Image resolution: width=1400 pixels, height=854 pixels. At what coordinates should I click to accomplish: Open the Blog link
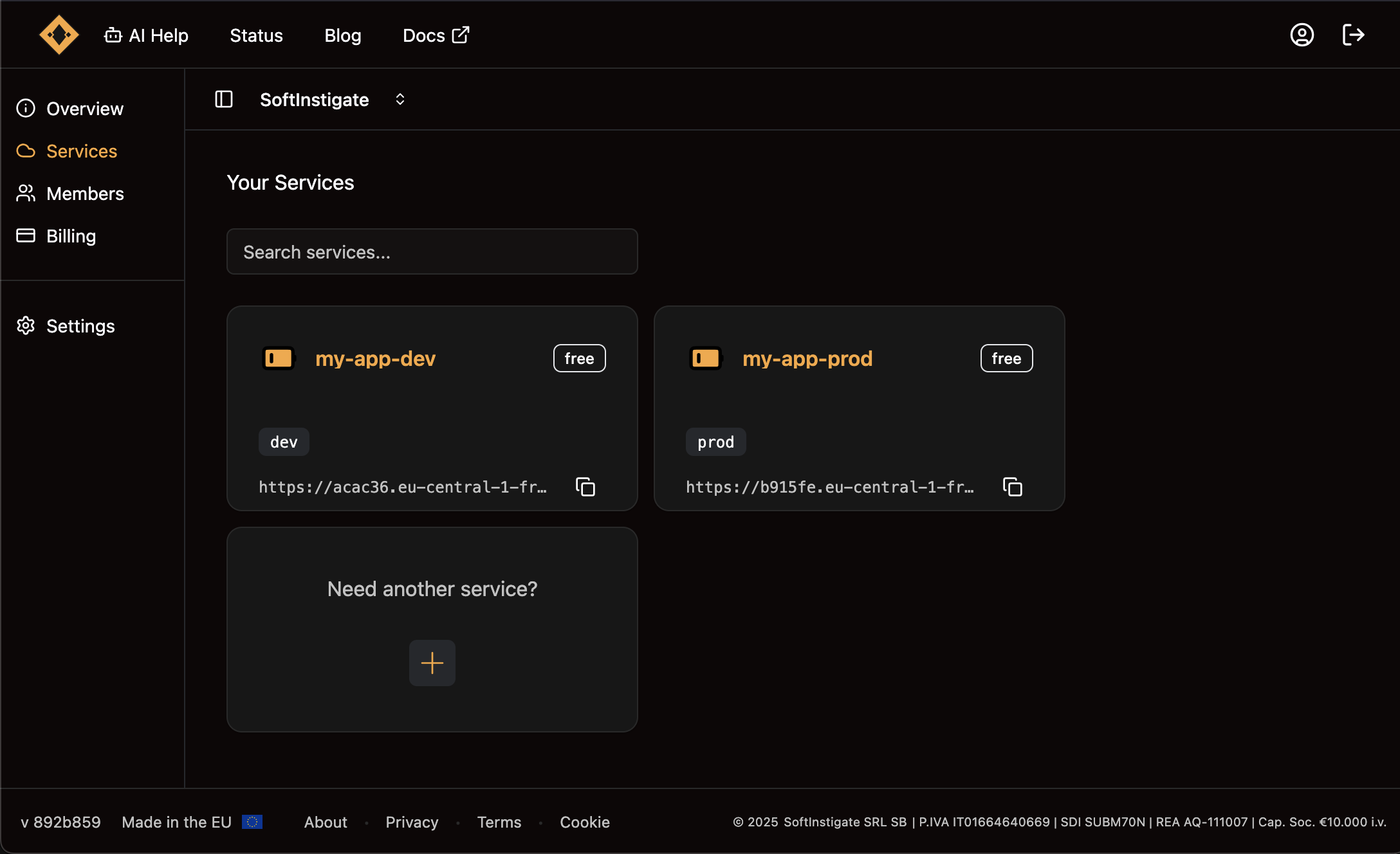pos(342,35)
